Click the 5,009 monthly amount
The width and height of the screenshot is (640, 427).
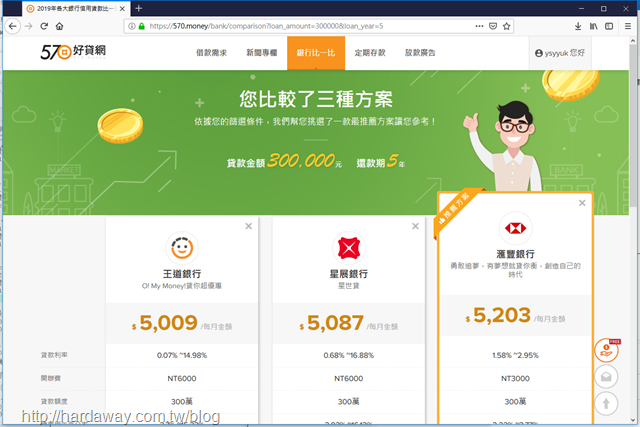[169, 323]
